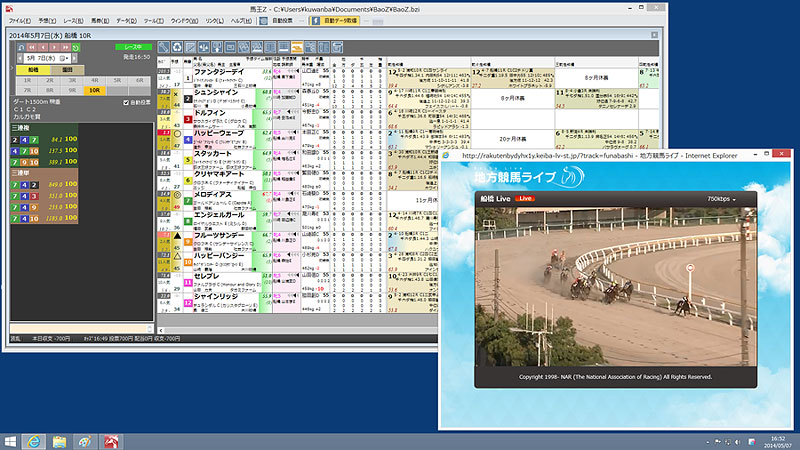Switch to the 船橋 racecourse tab
This screenshot has height=450, width=800.
(33, 70)
